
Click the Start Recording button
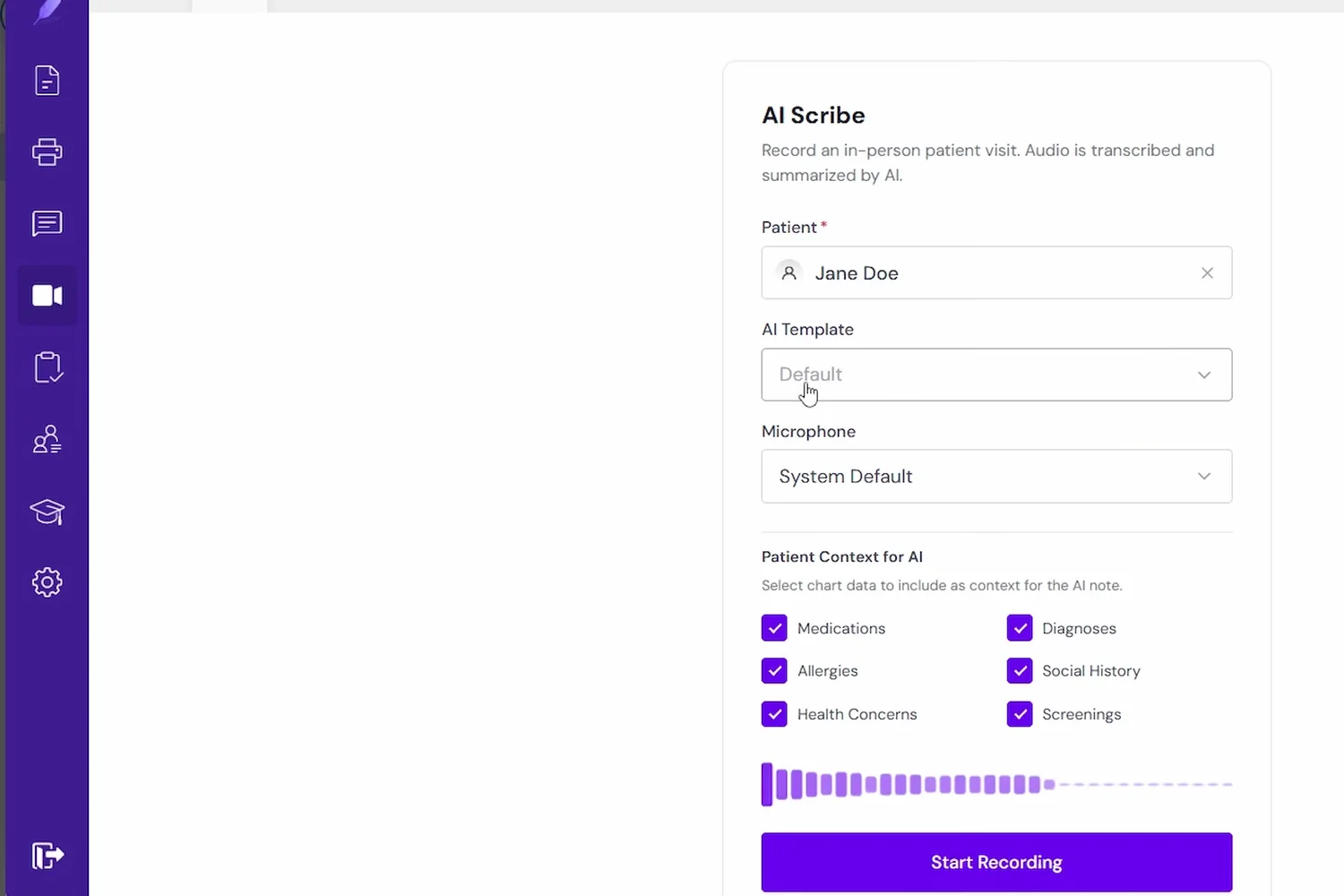tap(996, 862)
